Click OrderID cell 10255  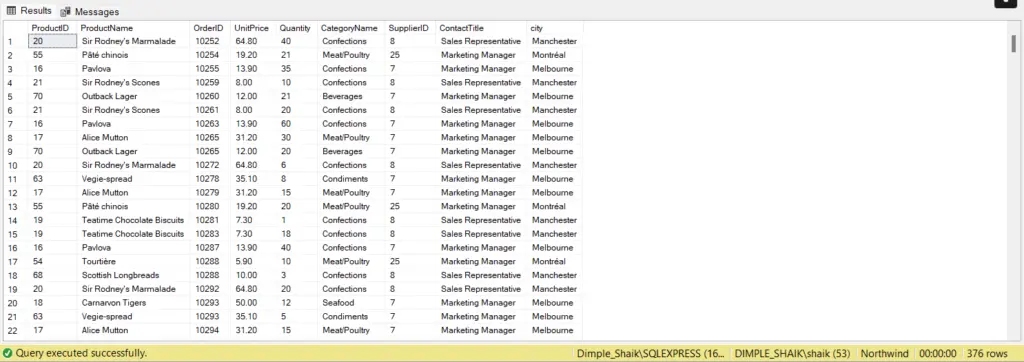210,69
